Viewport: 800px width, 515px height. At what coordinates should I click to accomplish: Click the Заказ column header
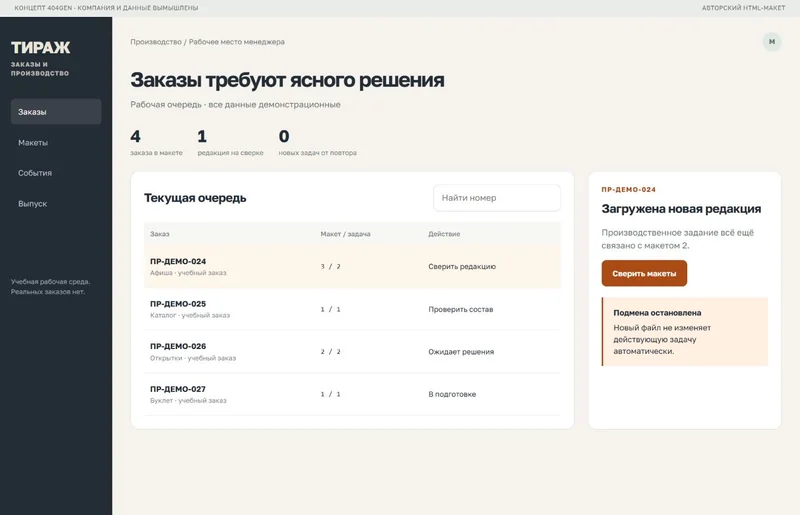(x=160, y=234)
